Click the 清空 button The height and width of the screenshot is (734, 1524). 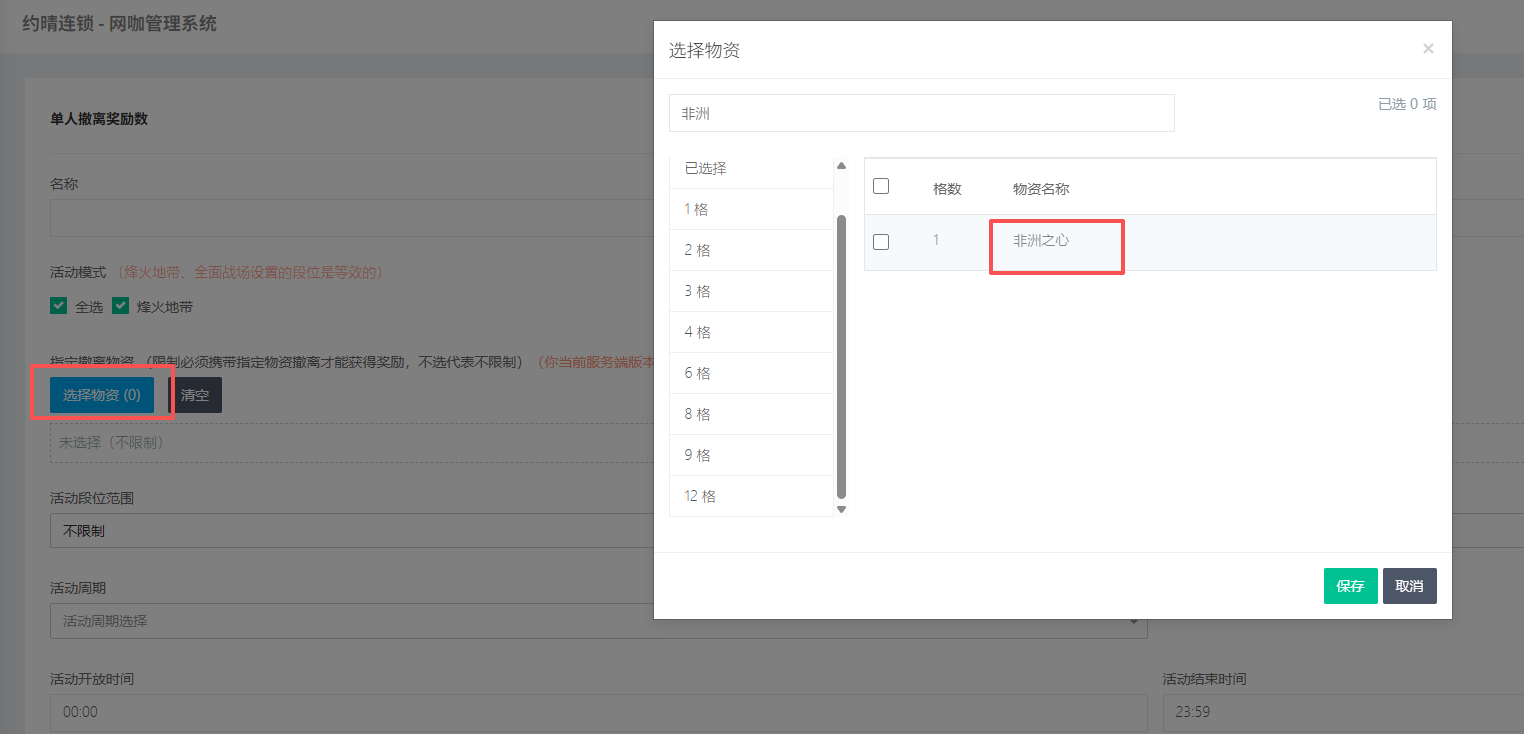coord(195,395)
